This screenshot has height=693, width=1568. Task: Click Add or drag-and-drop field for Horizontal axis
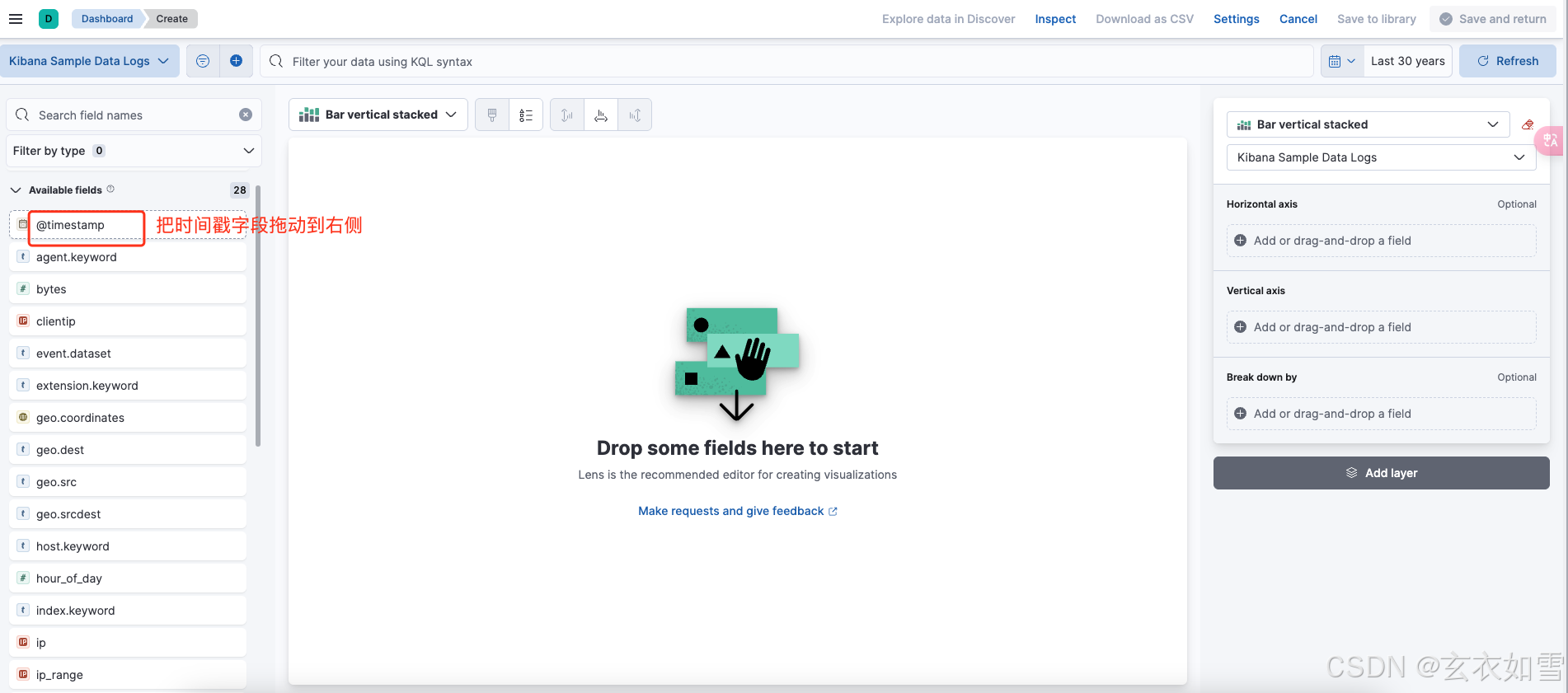1382,241
